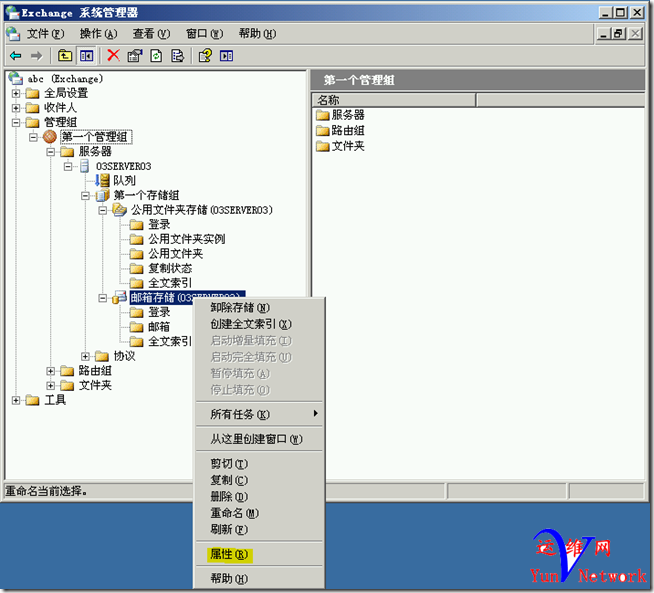Toggle the show/hide console tree icon
Image resolution: width=654 pixels, height=593 pixels.
click(87, 55)
